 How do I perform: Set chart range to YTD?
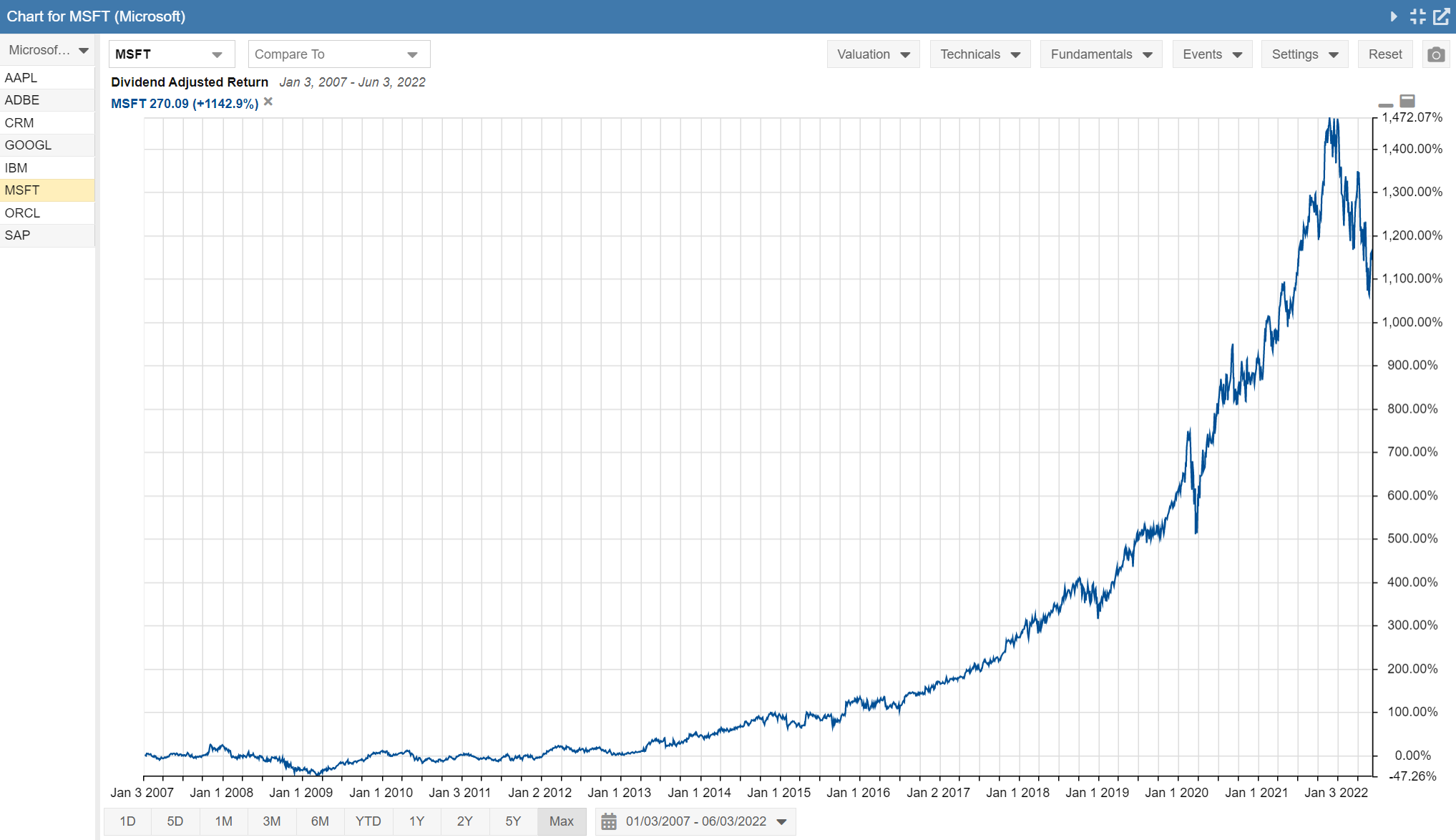368,821
